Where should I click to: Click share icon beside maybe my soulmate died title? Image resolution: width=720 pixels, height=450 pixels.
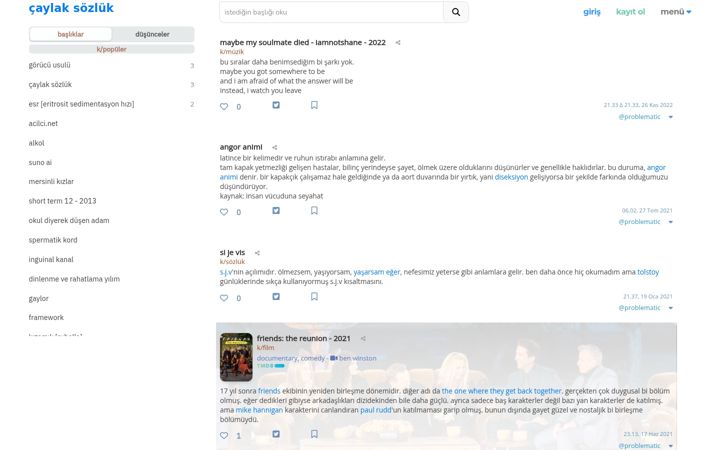398,43
